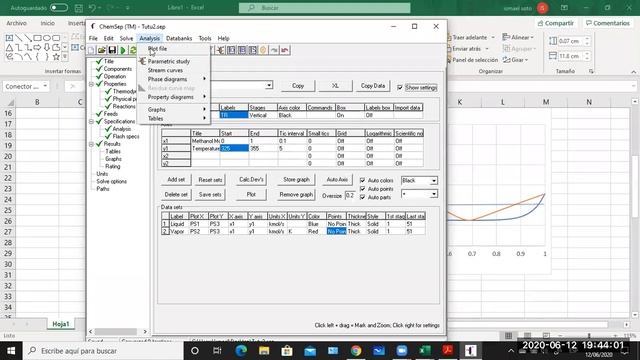640x360 pixels.
Task: Toggle Excel Autoguardado switch
Action: [x=59, y=8]
